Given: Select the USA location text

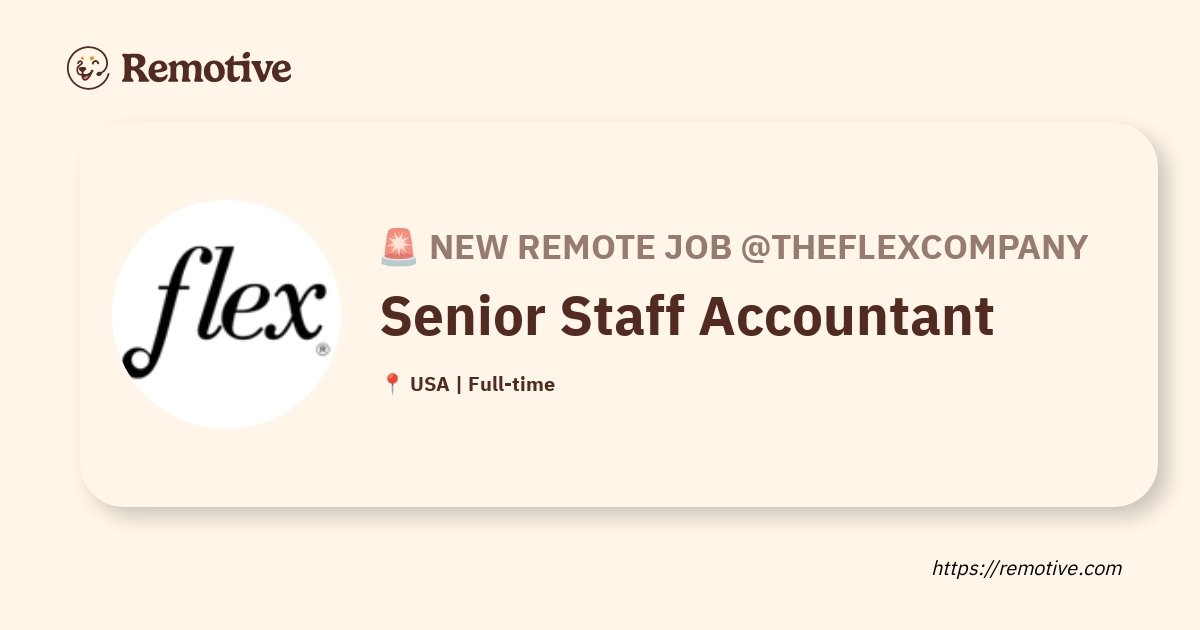Looking at the screenshot, I should (x=429, y=384).
